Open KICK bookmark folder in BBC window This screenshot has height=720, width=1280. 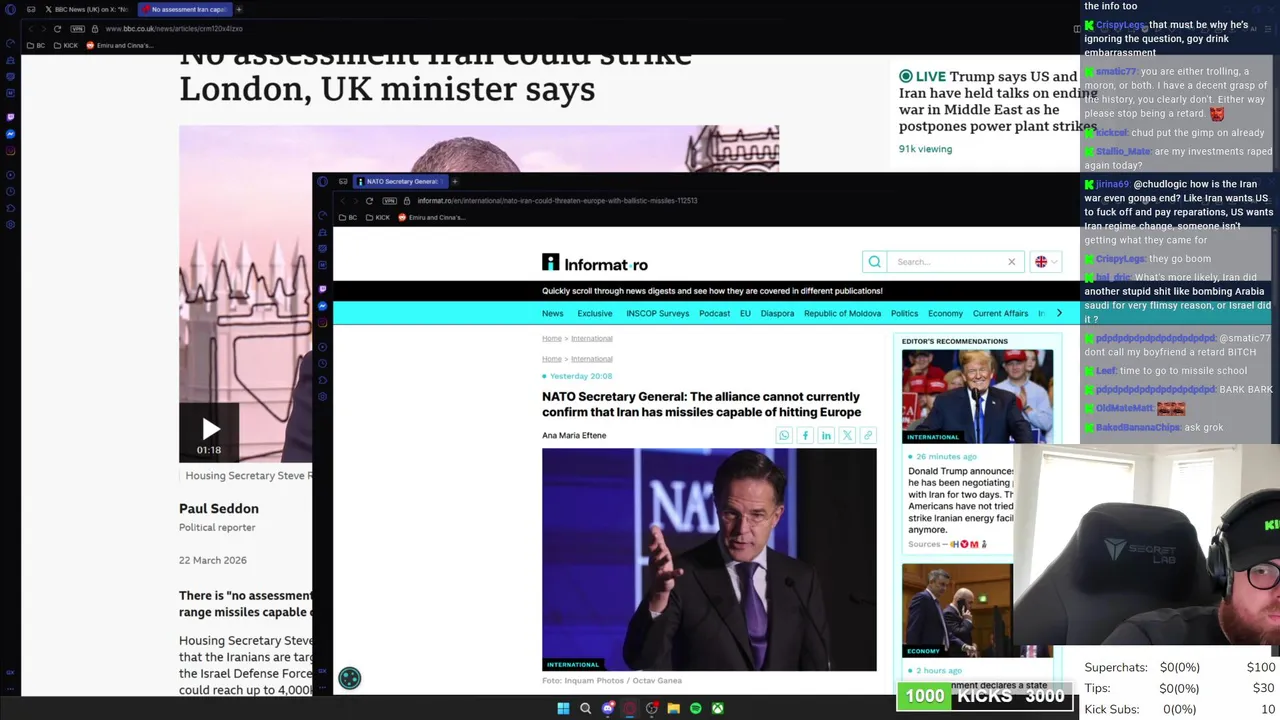coord(65,45)
